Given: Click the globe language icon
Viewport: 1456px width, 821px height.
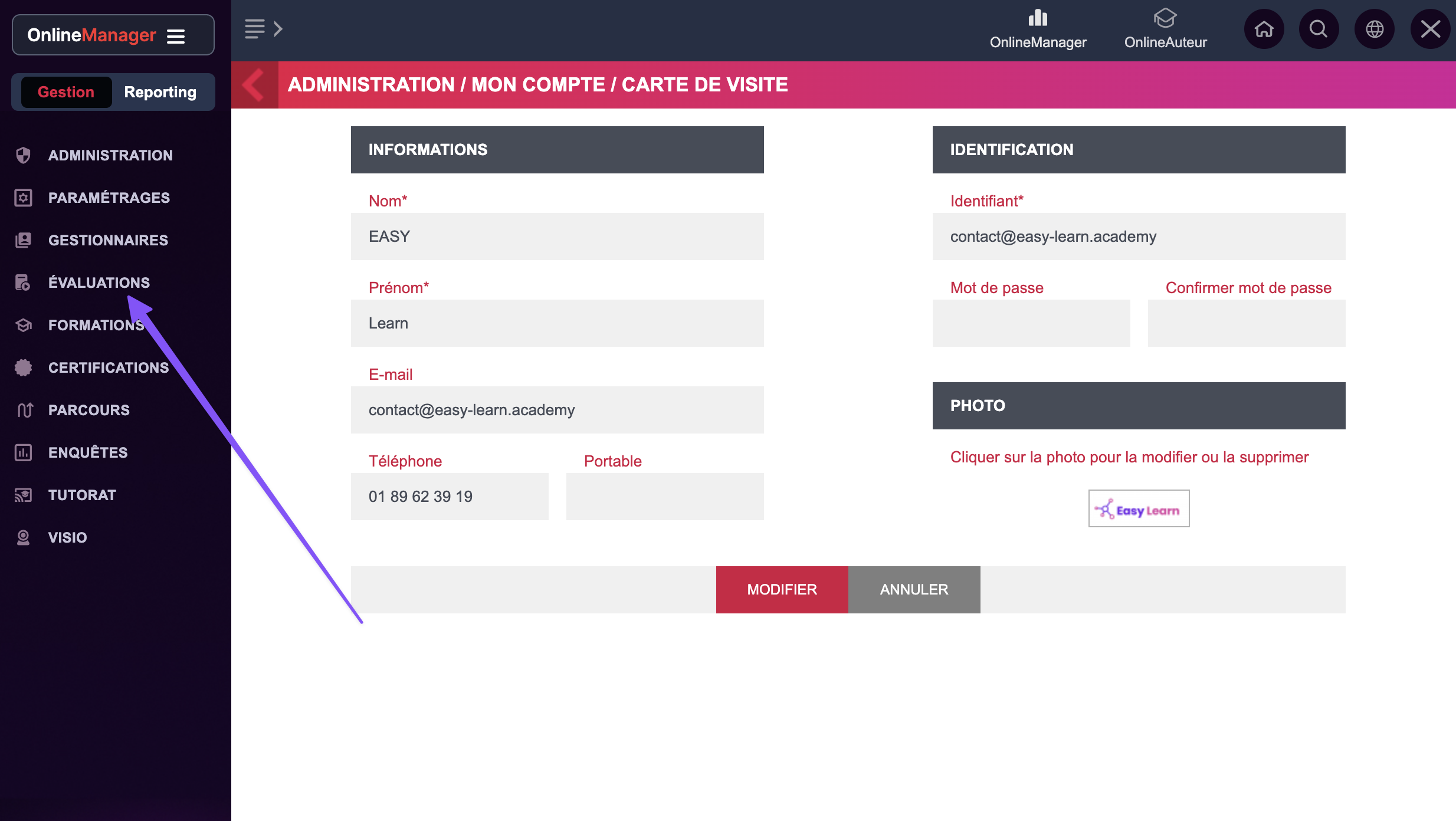Looking at the screenshot, I should pyautogui.click(x=1374, y=29).
